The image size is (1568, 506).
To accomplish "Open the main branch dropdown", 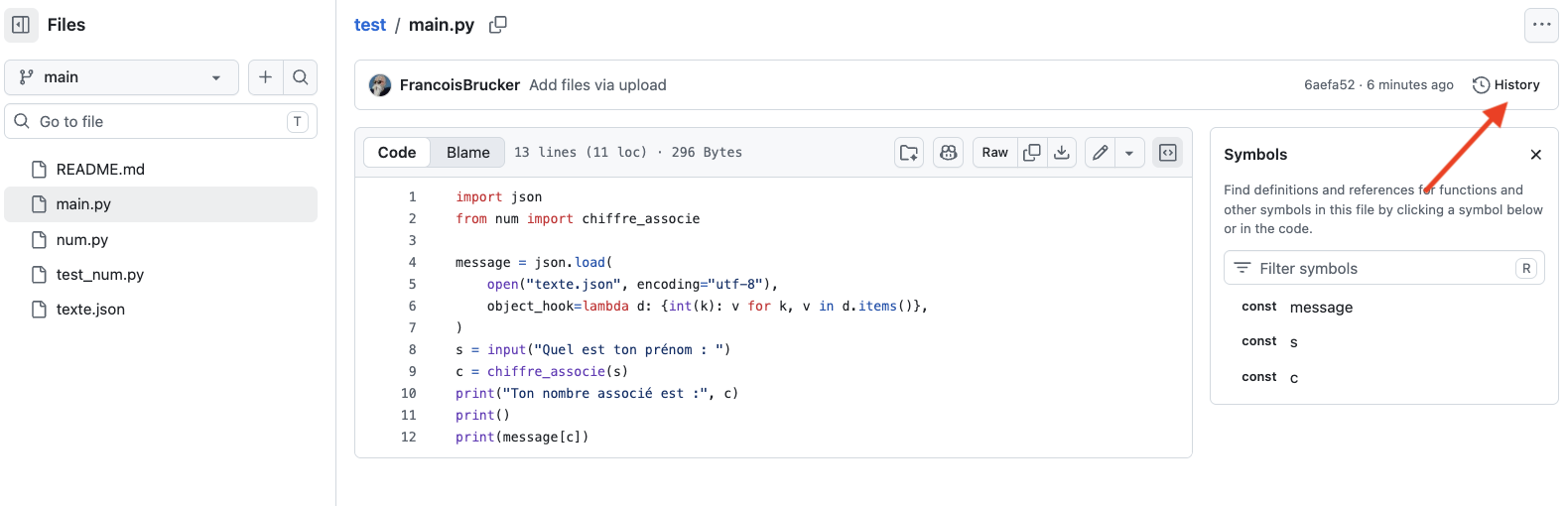I will coord(121,77).
